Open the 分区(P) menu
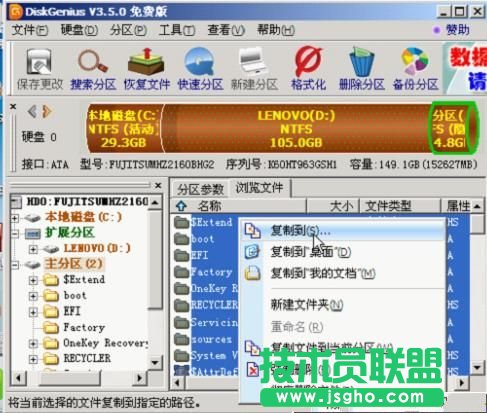487x413 pixels. [128, 30]
